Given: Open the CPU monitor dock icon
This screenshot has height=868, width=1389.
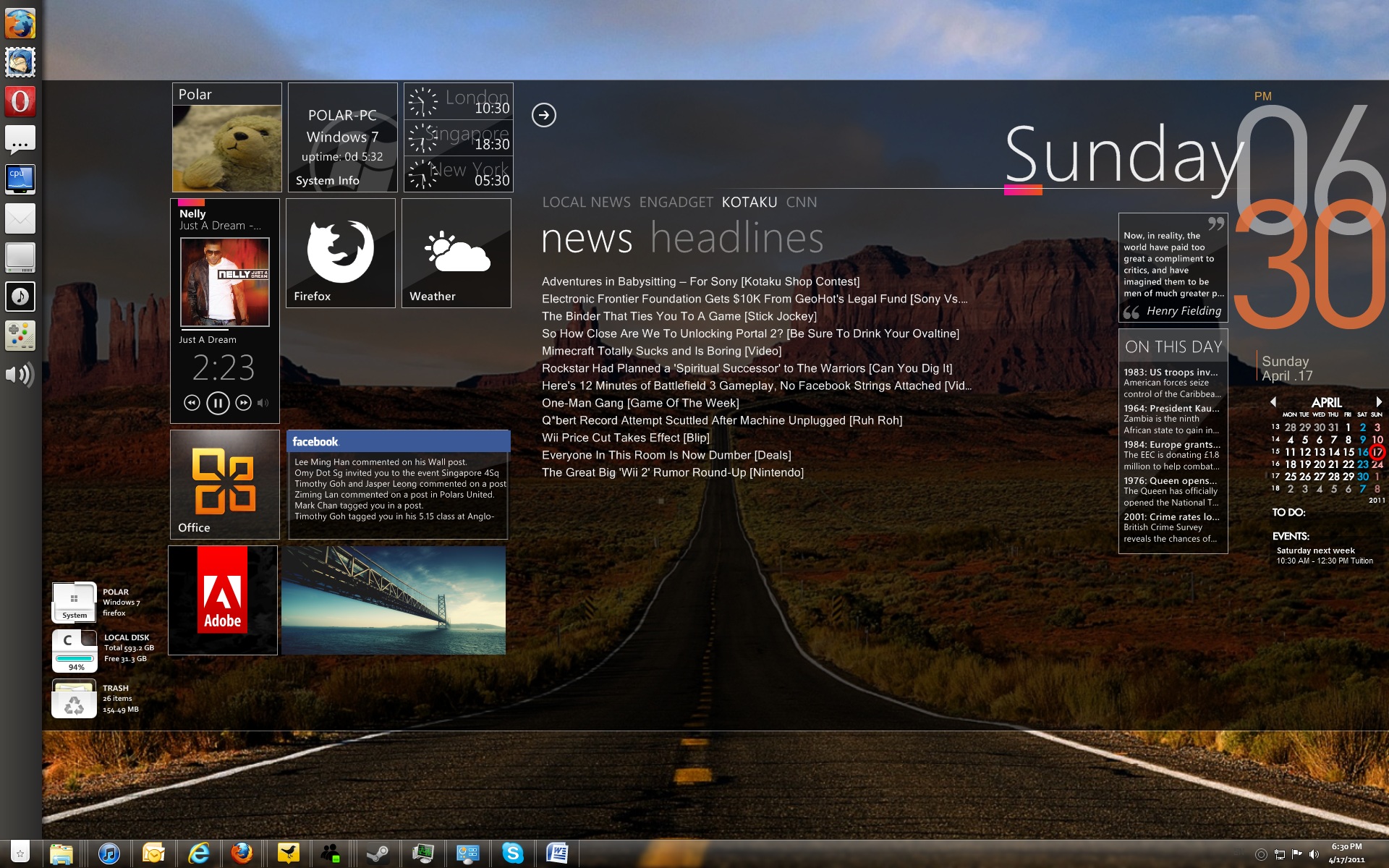Looking at the screenshot, I should point(20,179).
